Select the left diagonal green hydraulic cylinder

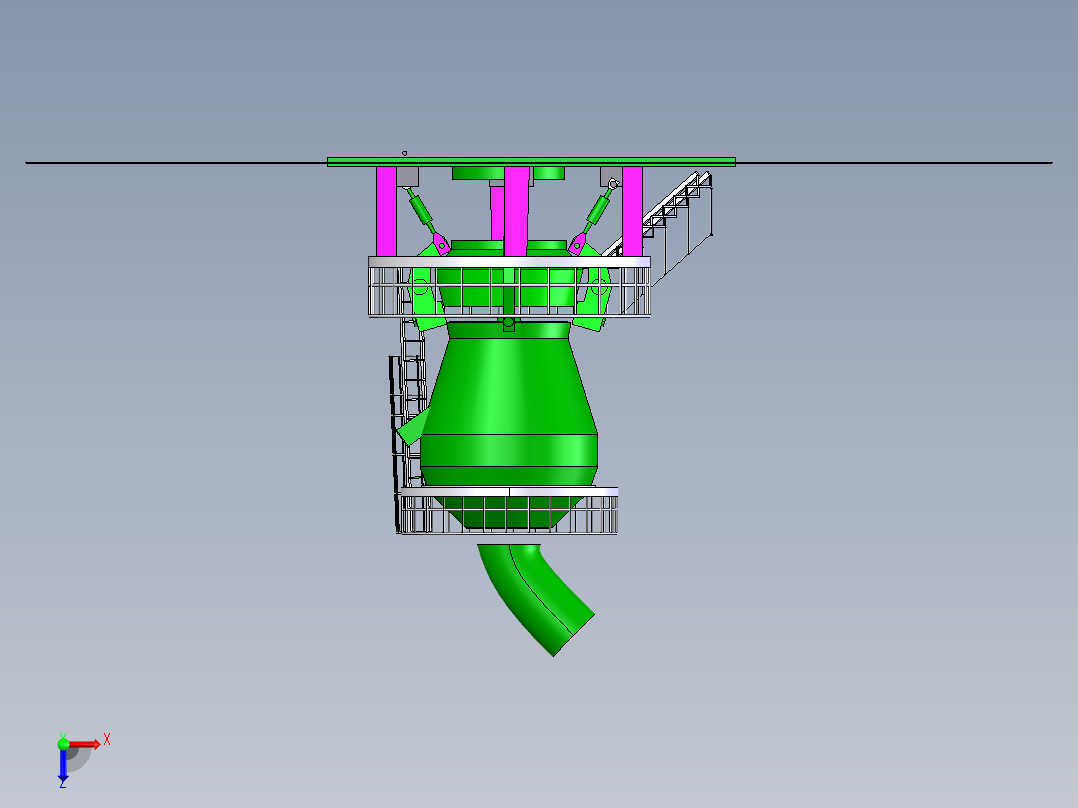pyautogui.click(x=421, y=208)
